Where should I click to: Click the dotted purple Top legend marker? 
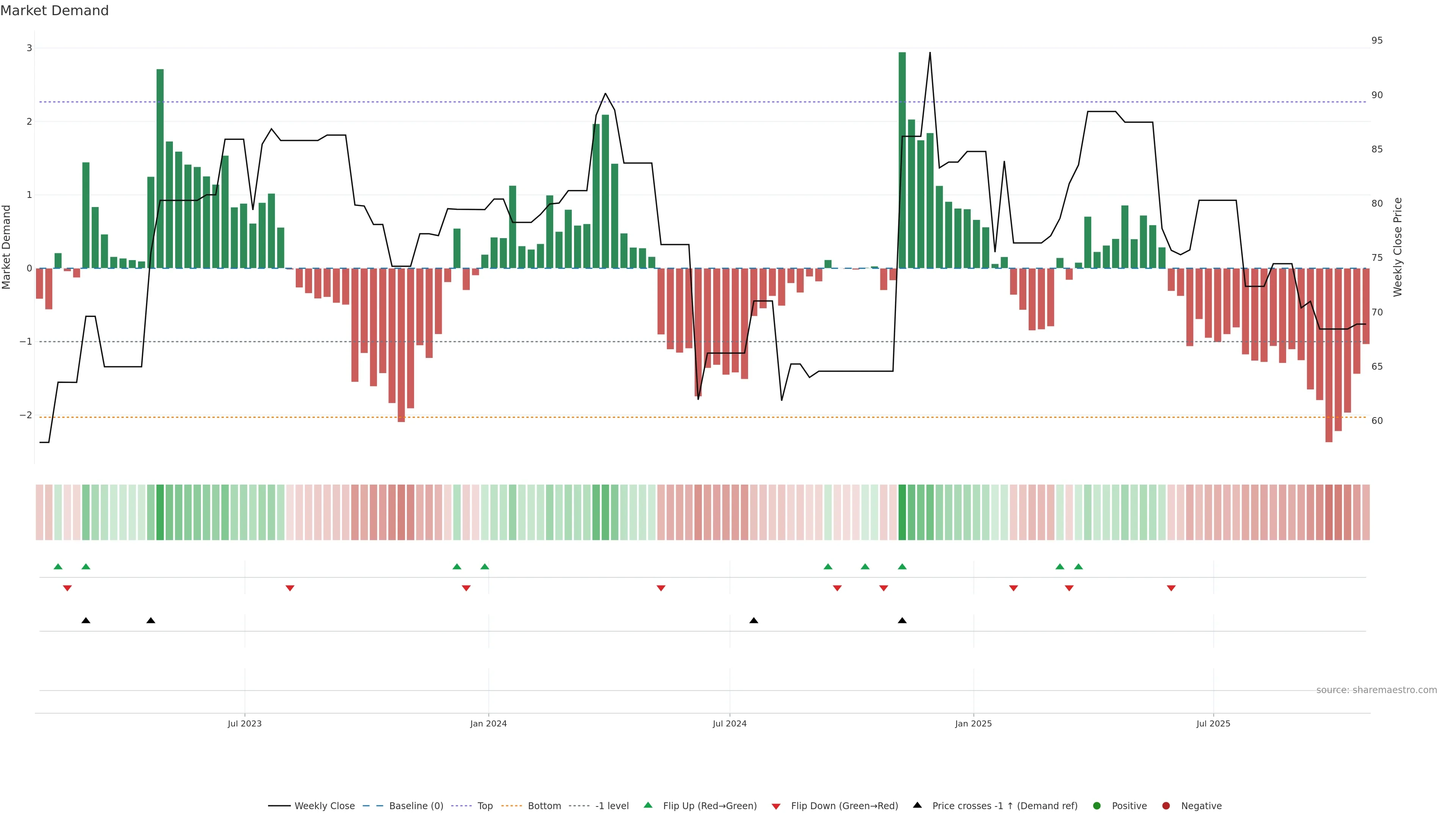(x=462, y=805)
